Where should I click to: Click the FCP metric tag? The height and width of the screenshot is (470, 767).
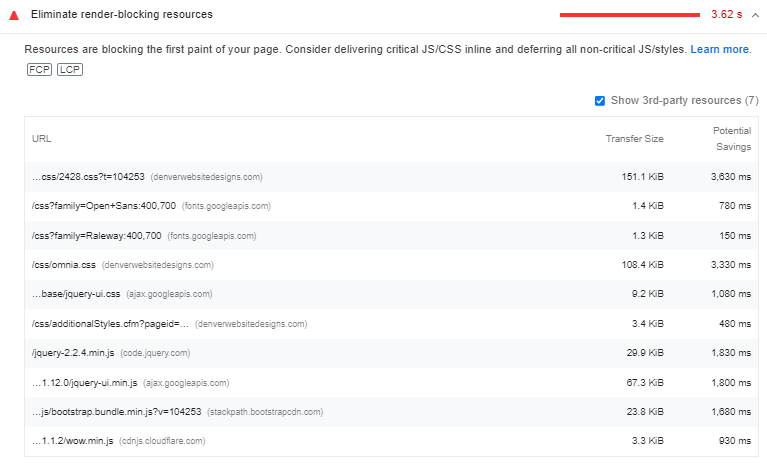click(39, 69)
